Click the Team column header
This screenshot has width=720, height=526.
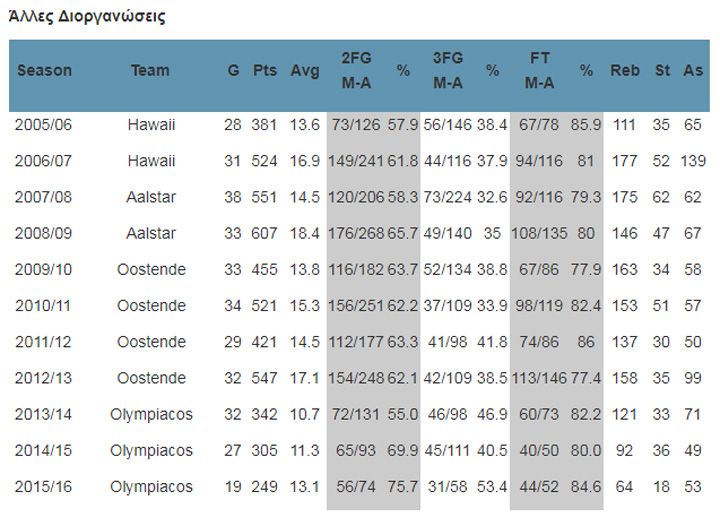[x=150, y=71]
